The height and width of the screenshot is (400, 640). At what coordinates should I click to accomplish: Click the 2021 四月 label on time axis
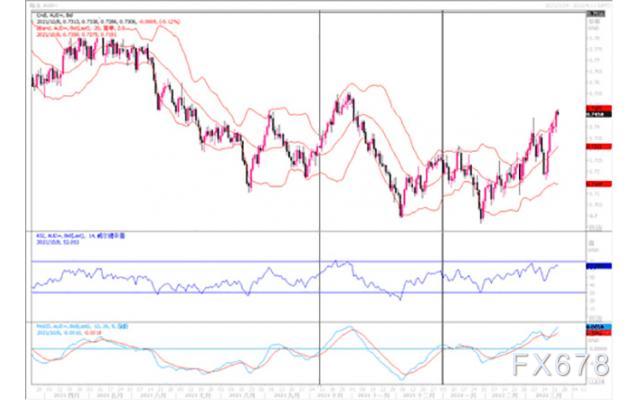click(x=68, y=396)
